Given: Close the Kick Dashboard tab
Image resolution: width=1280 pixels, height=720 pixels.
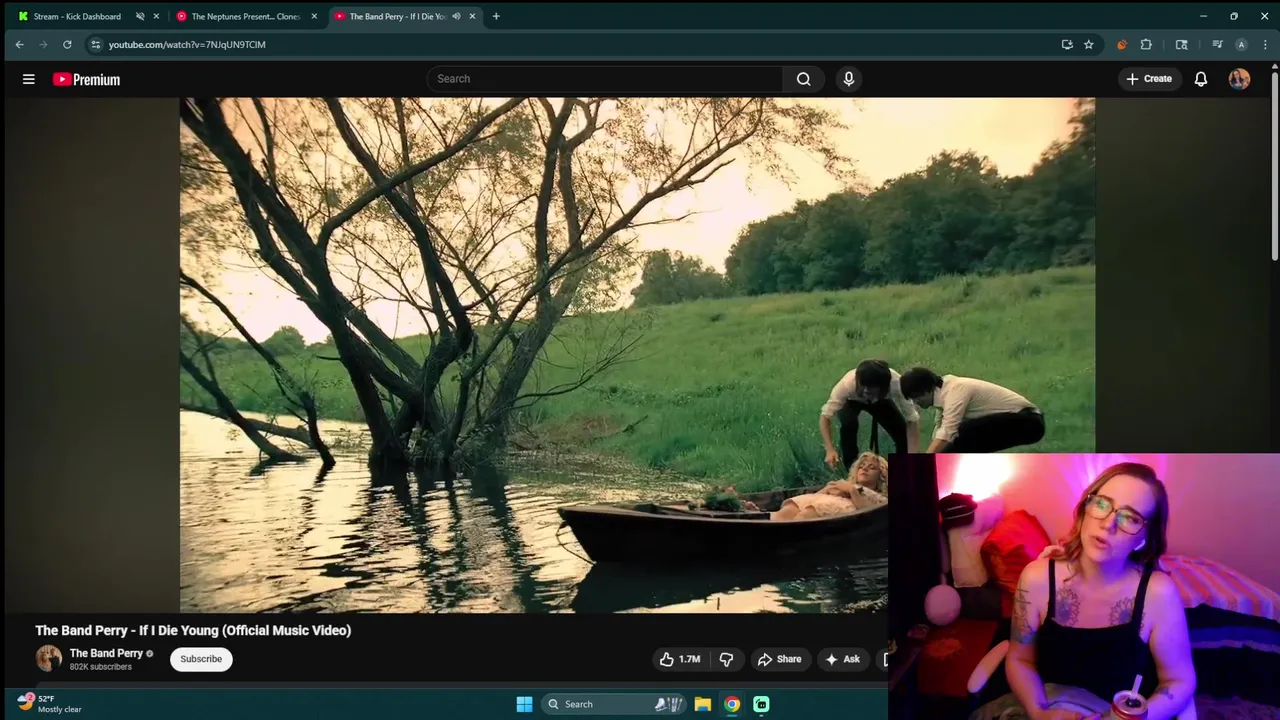Looking at the screenshot, I should [x=156, y=16].
